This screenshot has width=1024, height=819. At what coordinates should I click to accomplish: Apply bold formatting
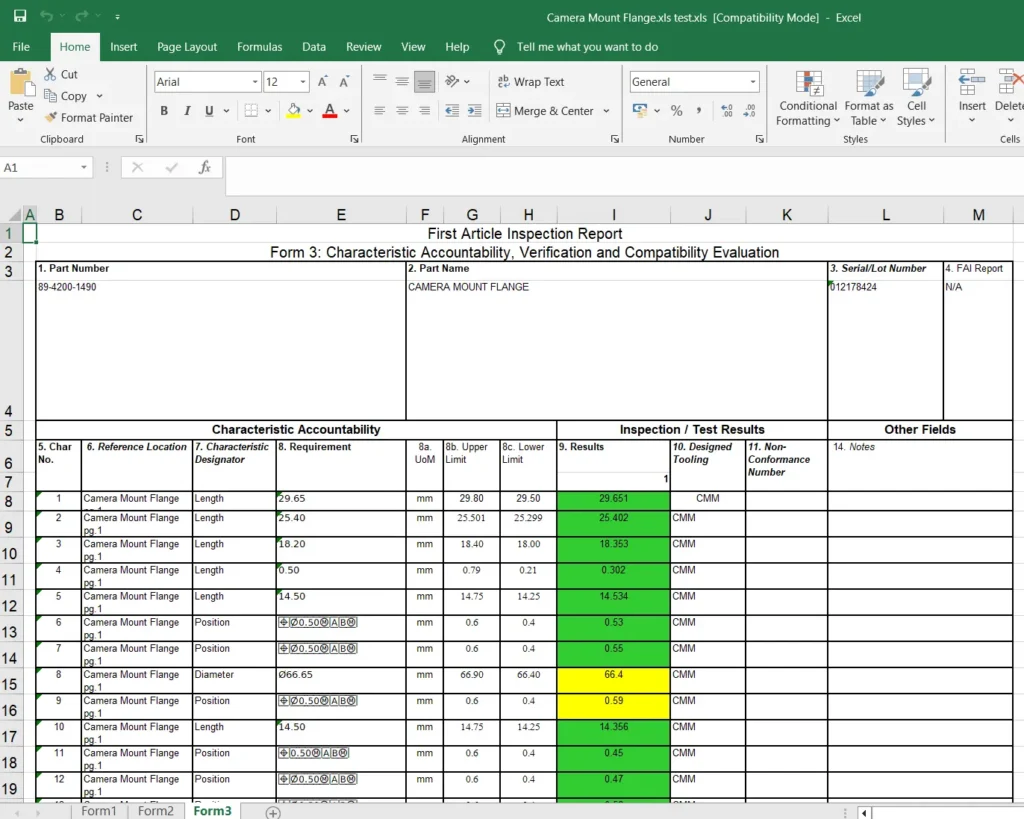(x=164, y=111)
